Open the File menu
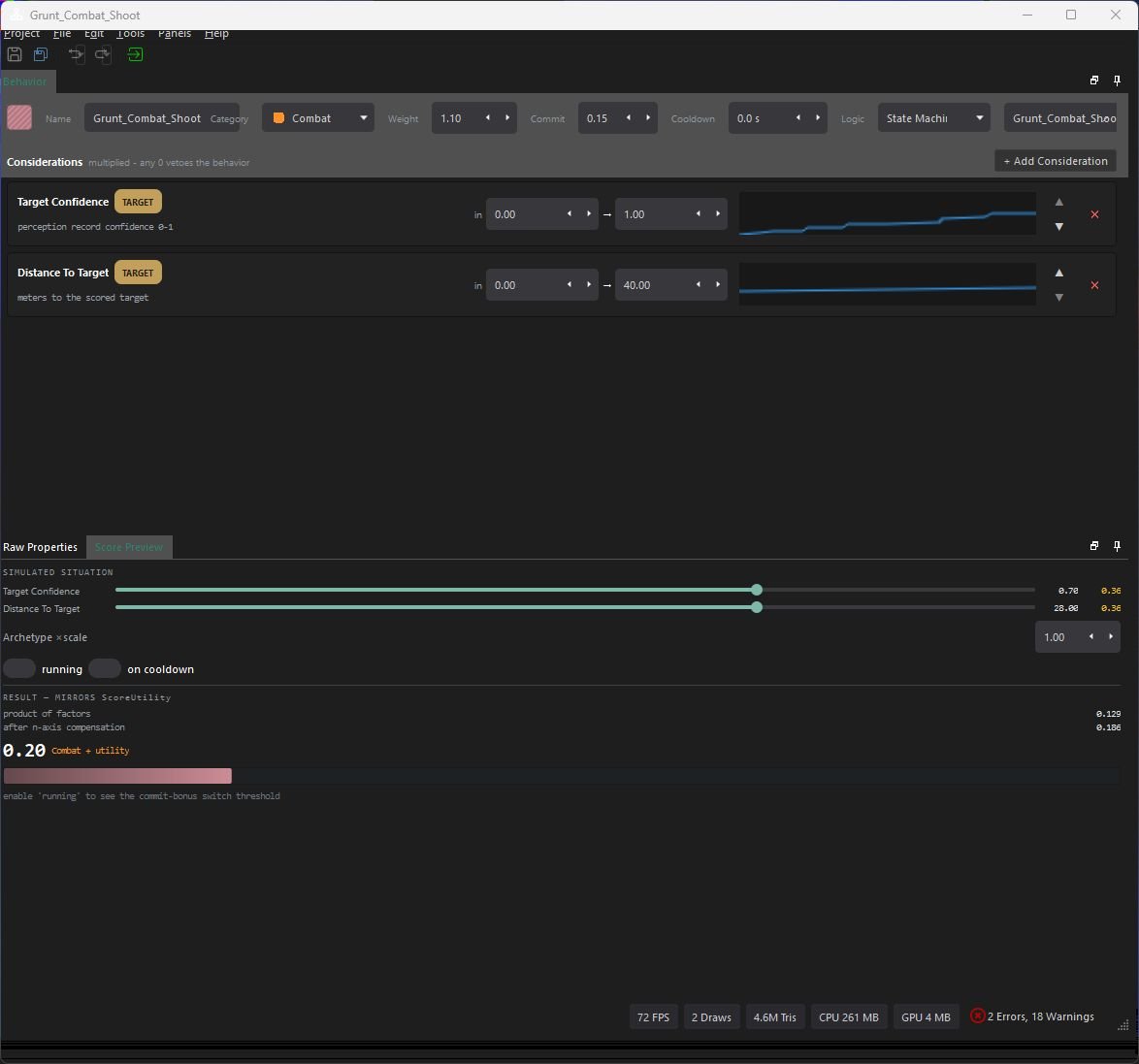This screenshot has height=1064, width=1139. [62, 33]
